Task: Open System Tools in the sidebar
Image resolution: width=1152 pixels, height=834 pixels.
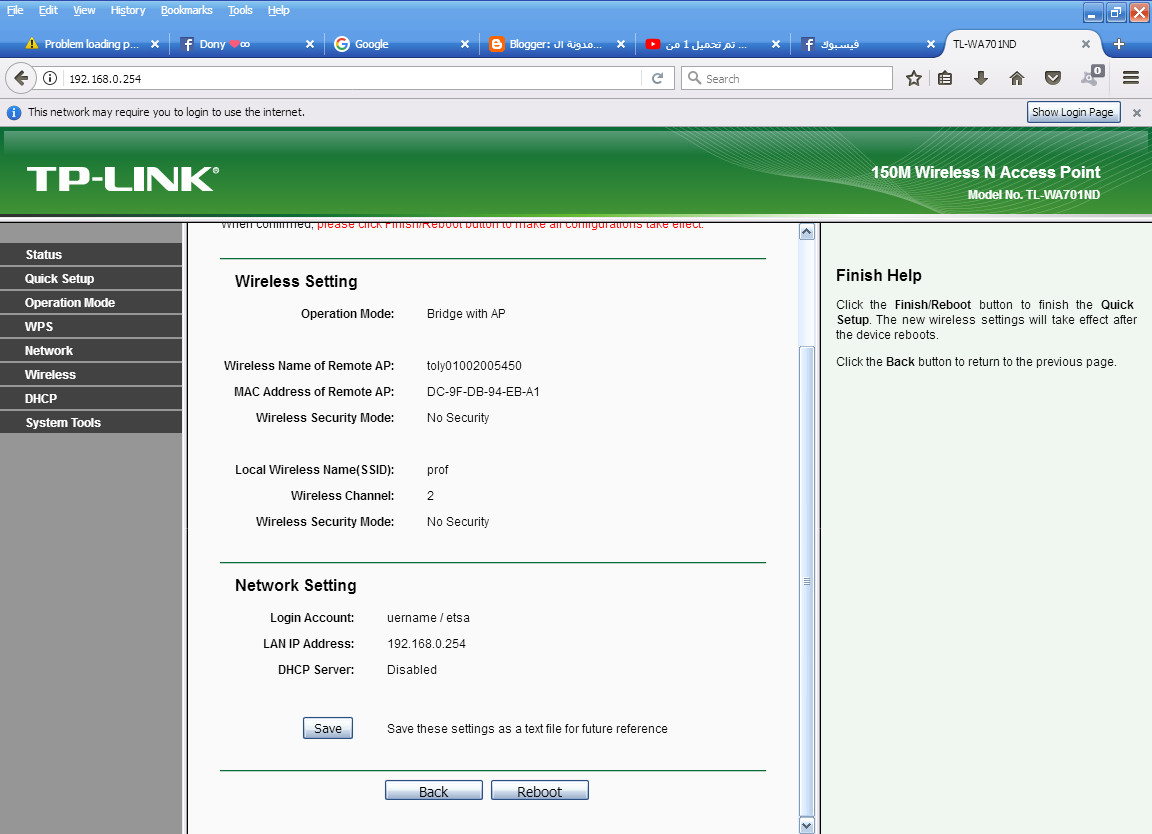Action: pos(90,423)
